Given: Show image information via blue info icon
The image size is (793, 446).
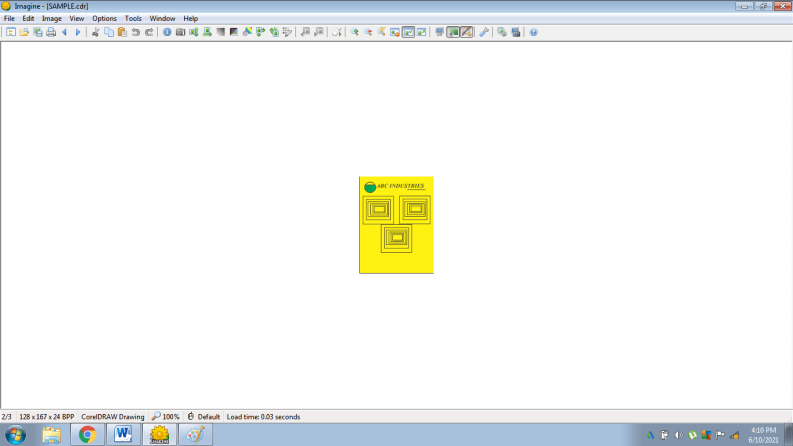Looking at the screenshot, I should coord(167,32).
